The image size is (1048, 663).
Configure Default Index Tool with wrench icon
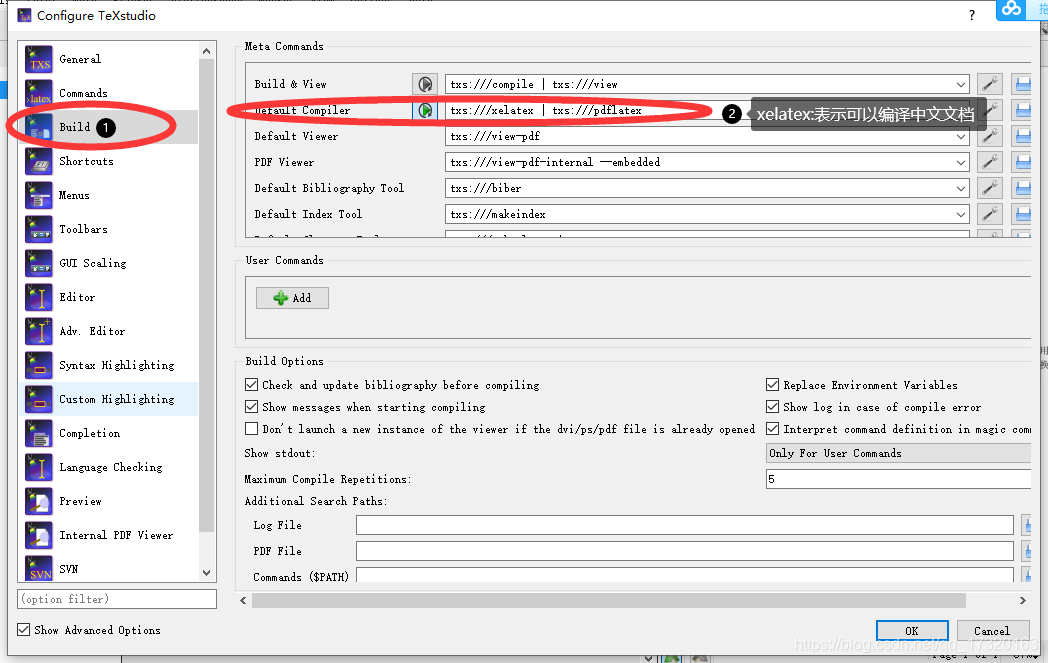tap(989, 215)
